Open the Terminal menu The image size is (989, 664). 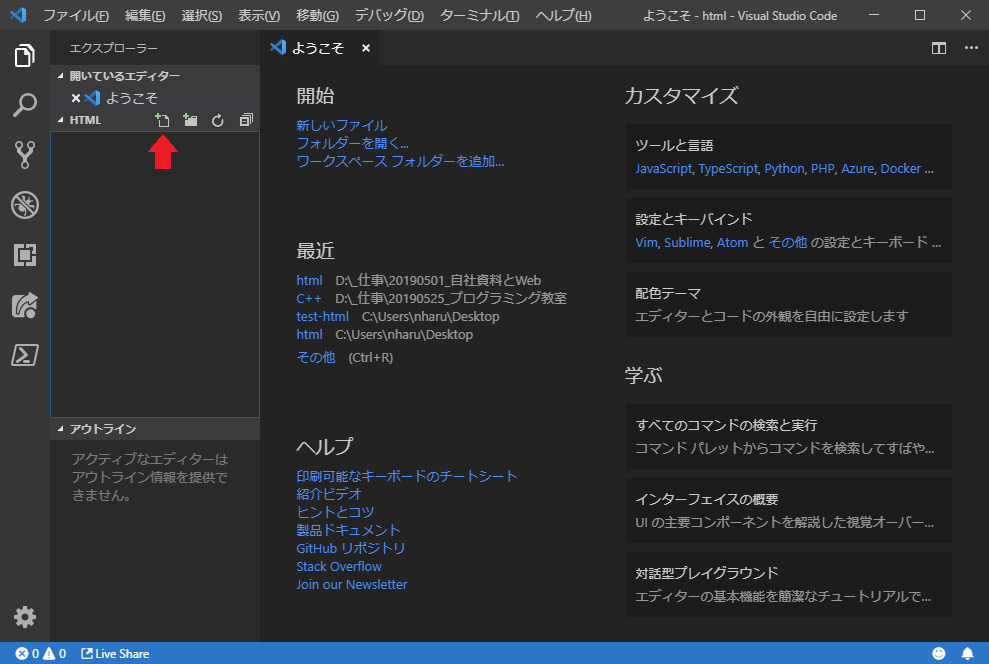tap(480, 15)
